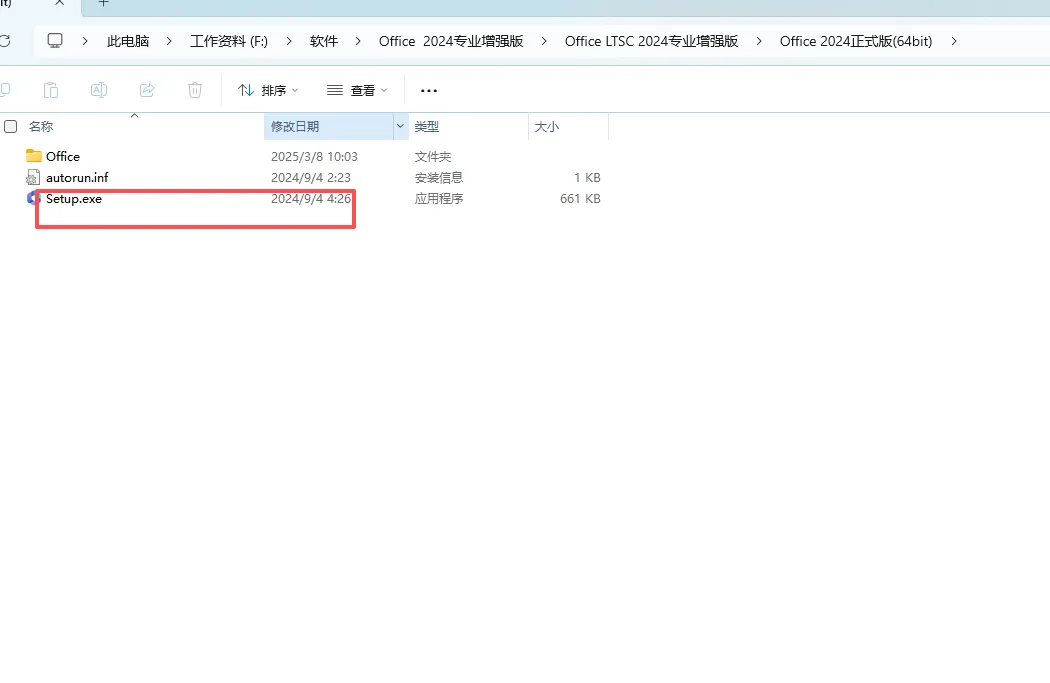This screenshot has width=1050, height=683.
Task: Click the 661 KB size cell
Action: pyautogui.click(x=580, y=199)
